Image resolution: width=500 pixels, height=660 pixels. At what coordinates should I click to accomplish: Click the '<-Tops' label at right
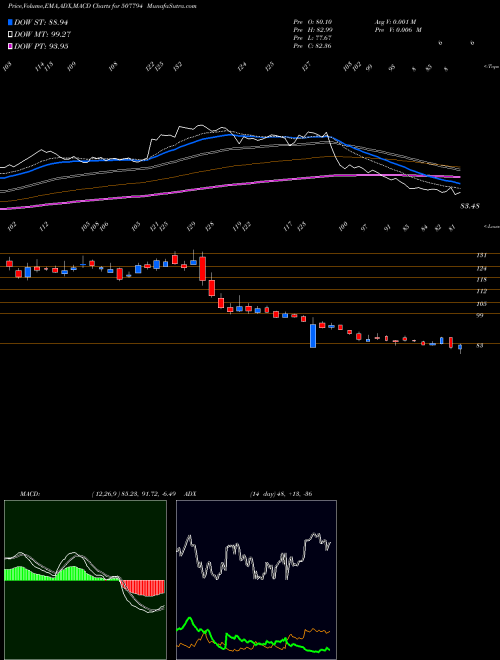coord(491,67)
